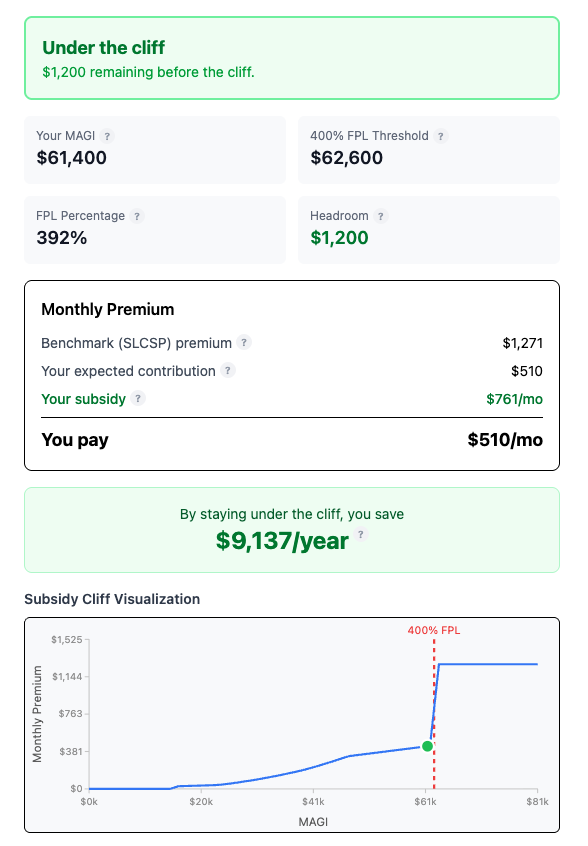
Task: Click the 400% FPL label above the chart
Action: click(x=434, y=631)
